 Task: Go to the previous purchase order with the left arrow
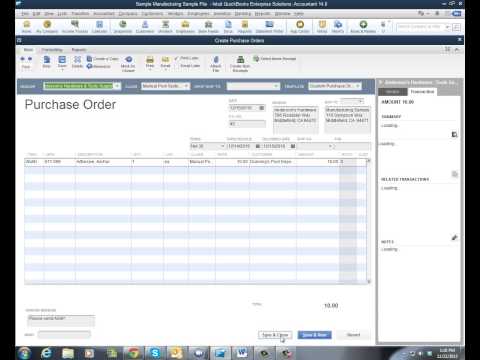[x=23, y=59]
